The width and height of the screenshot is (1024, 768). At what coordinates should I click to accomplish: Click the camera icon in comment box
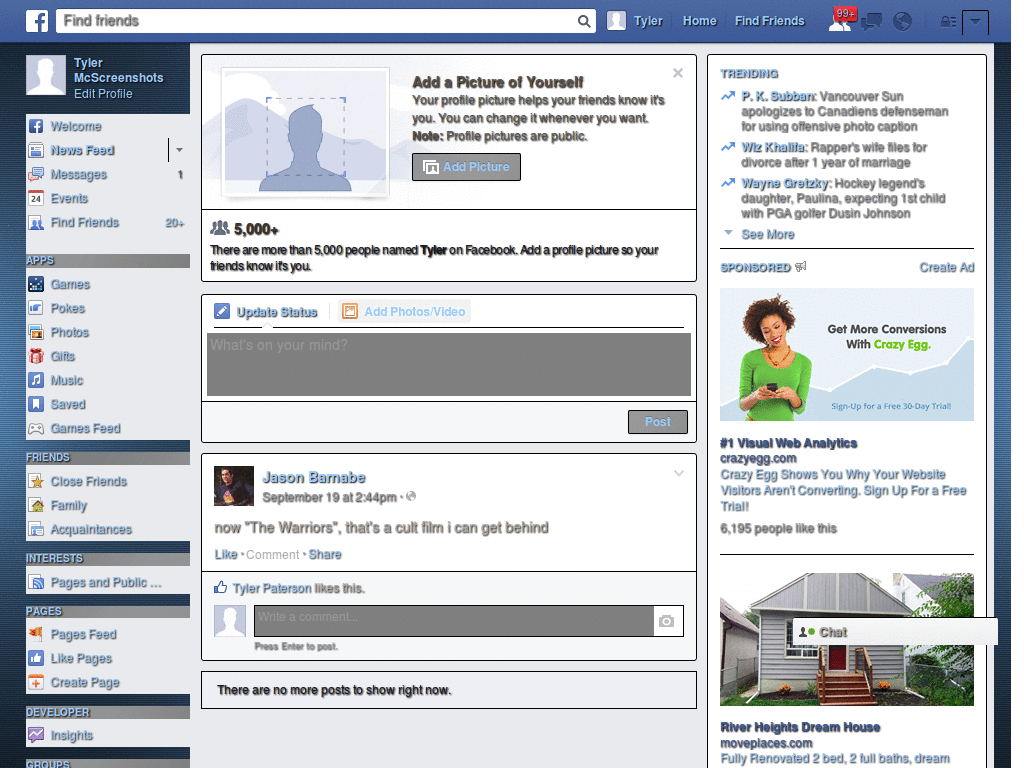[666, 621]
